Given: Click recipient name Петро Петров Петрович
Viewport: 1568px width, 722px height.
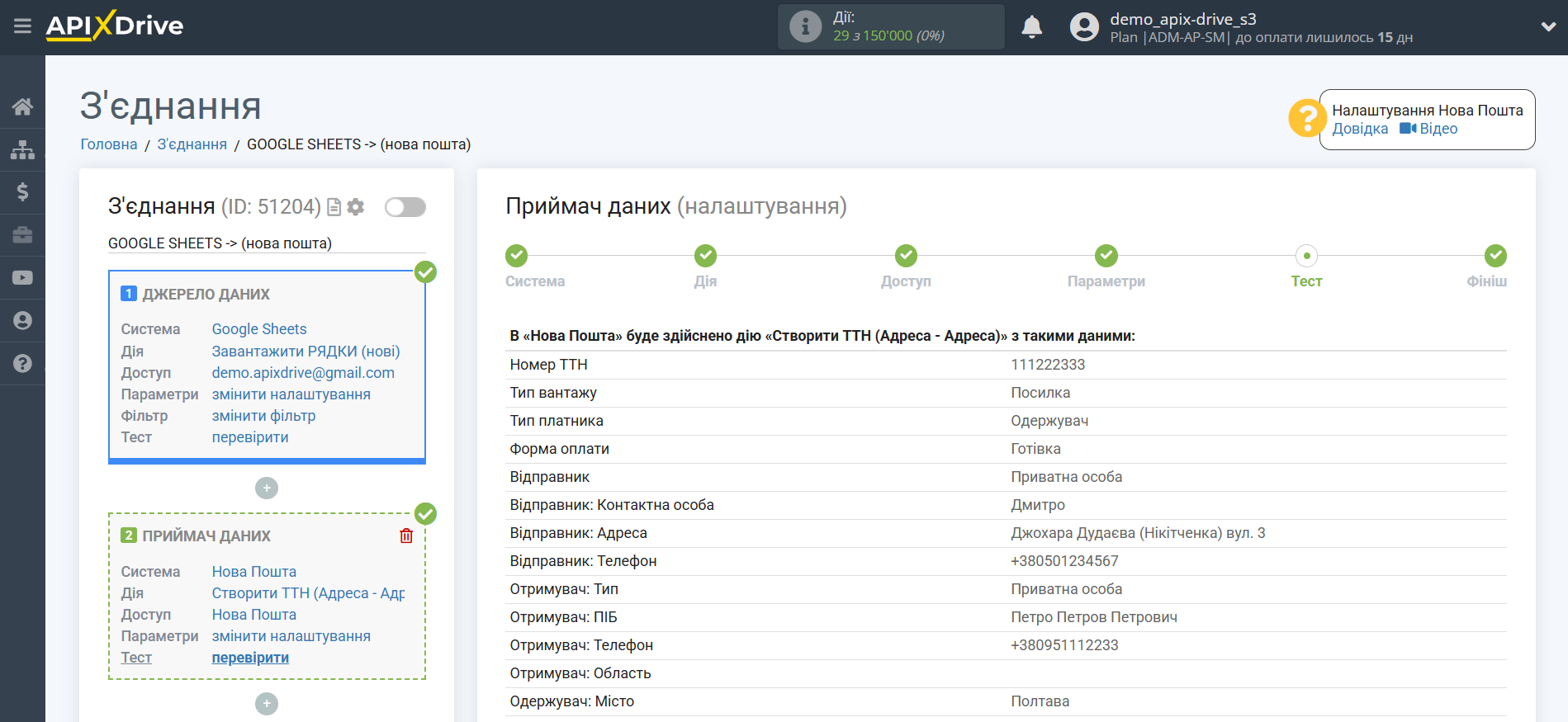Looking at the screenshot, I should point(1094,617).
